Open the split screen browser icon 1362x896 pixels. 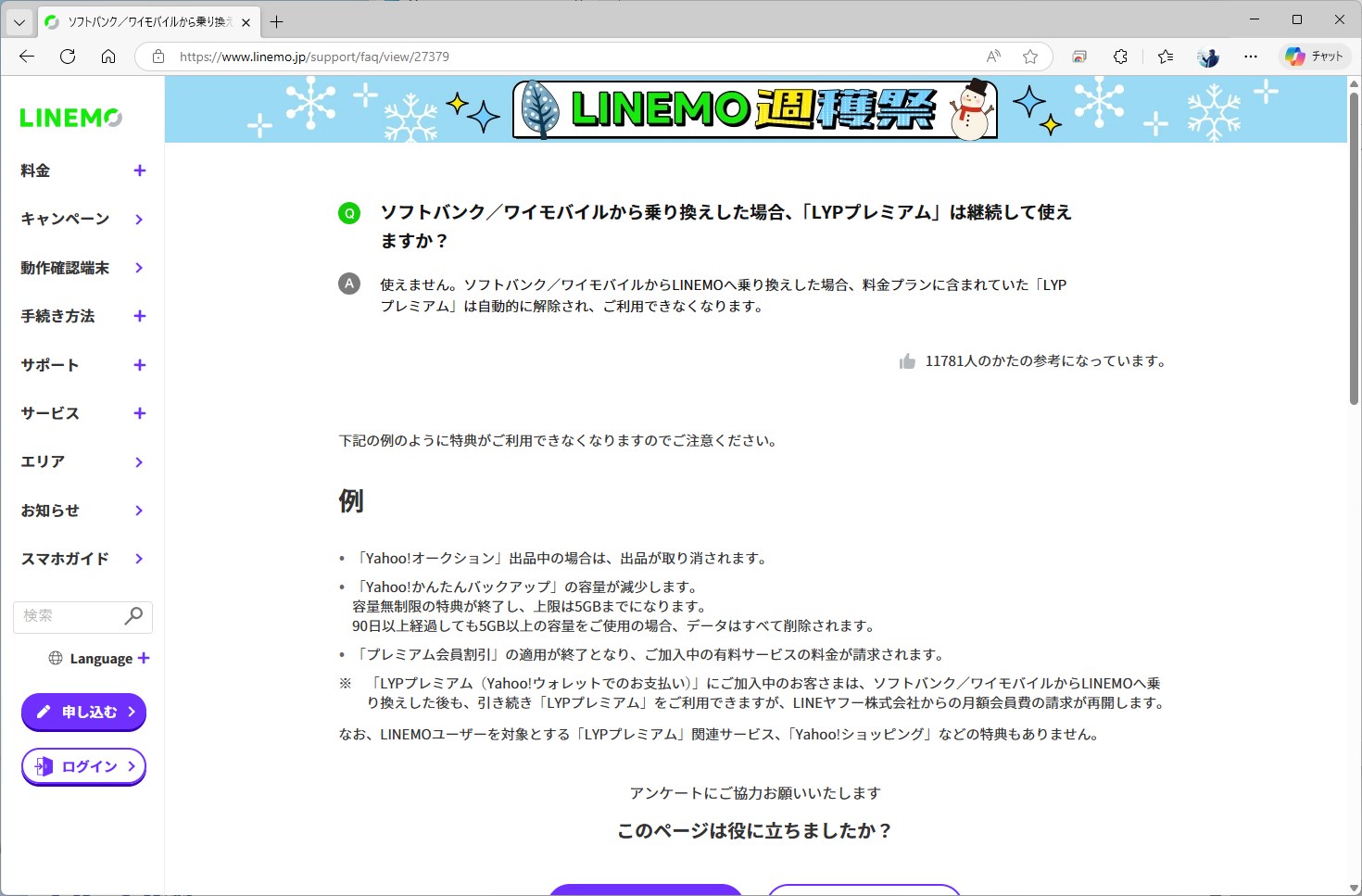1079,57
